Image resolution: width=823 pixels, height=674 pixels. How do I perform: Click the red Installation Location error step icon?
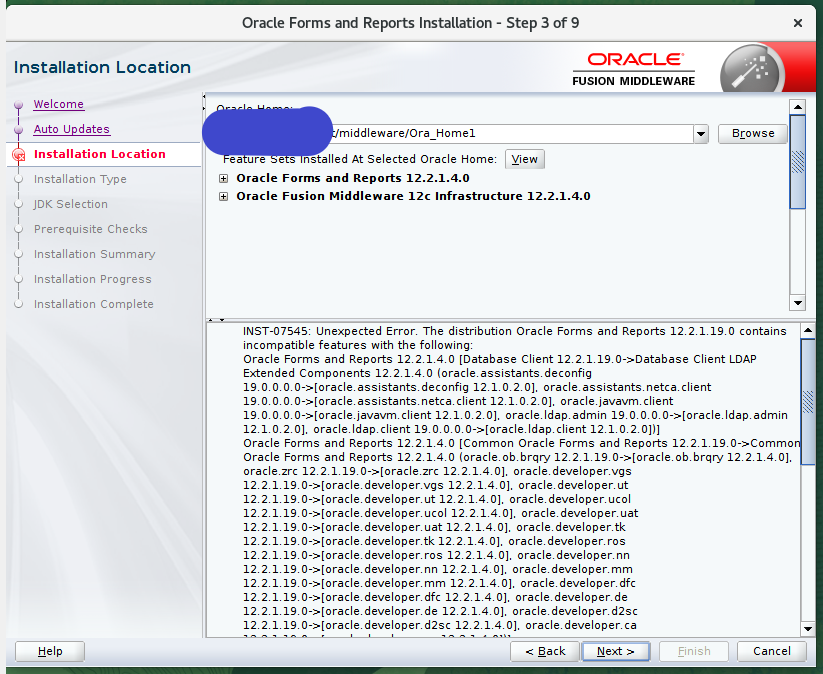click(x=18, y=155)
